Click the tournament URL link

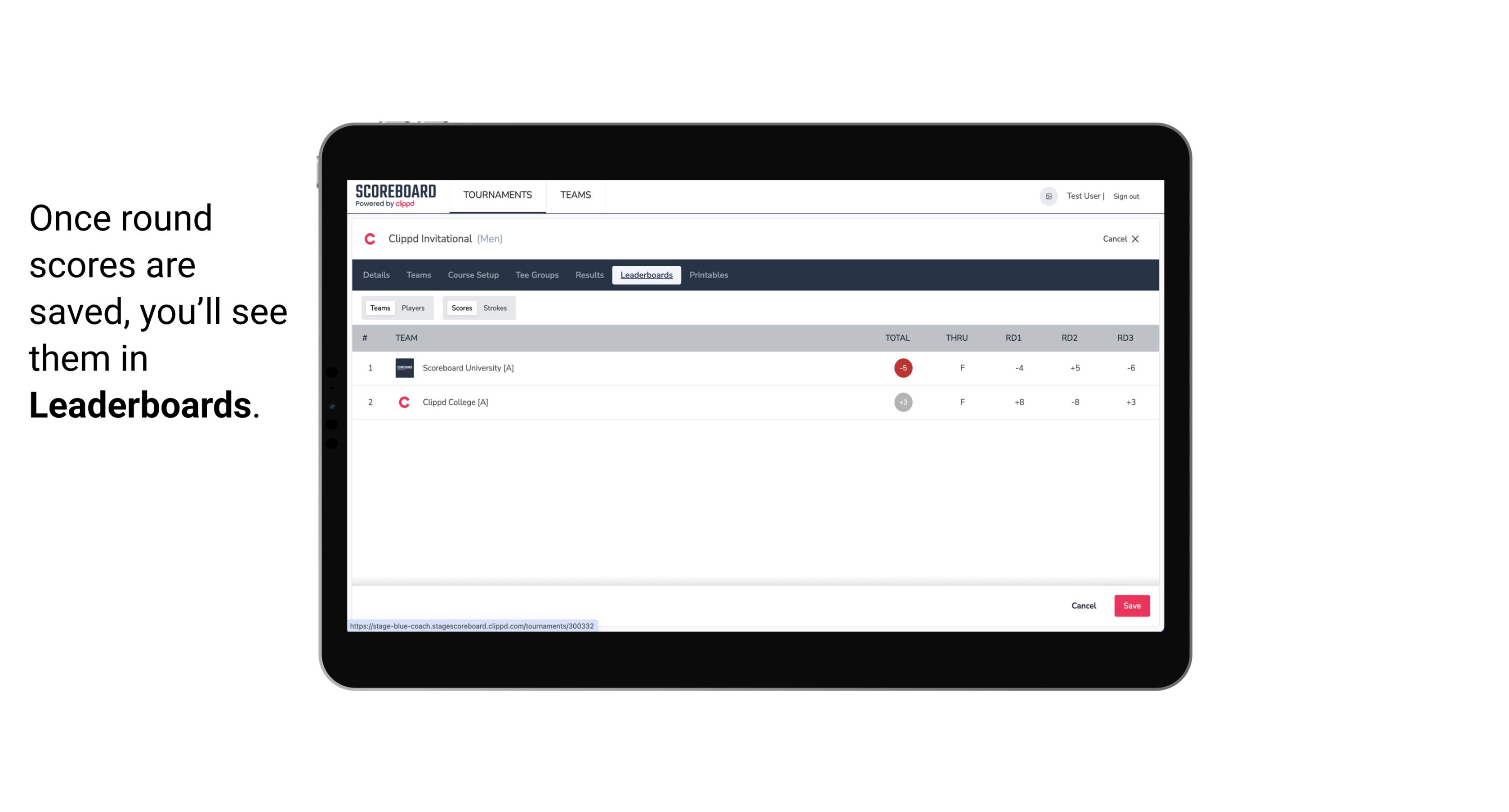point(472,625)
